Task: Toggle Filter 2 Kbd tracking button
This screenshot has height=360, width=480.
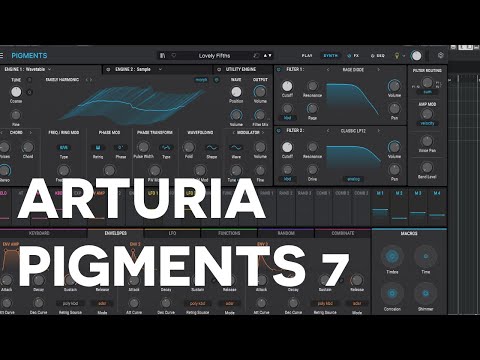Action: [287, 179]
